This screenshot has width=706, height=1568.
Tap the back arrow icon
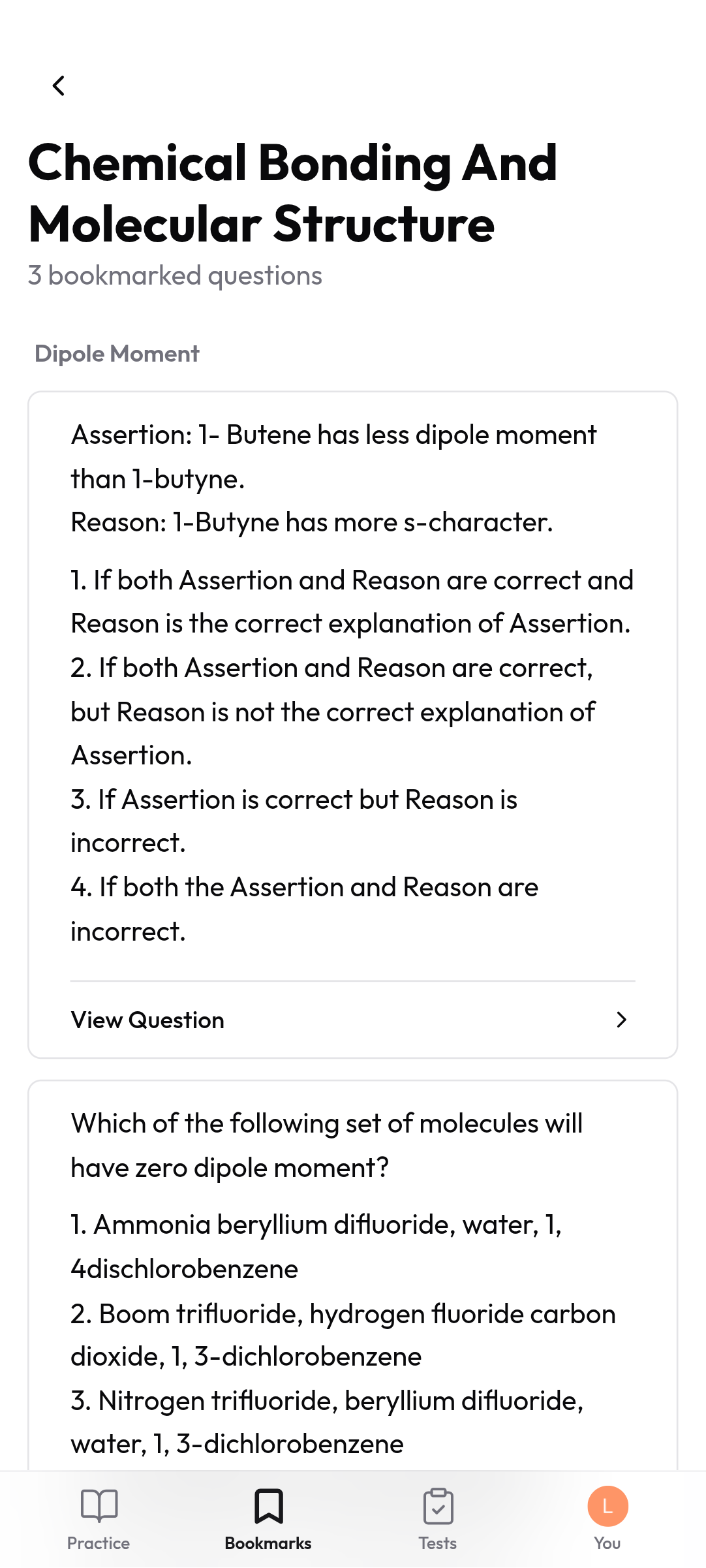59,86
